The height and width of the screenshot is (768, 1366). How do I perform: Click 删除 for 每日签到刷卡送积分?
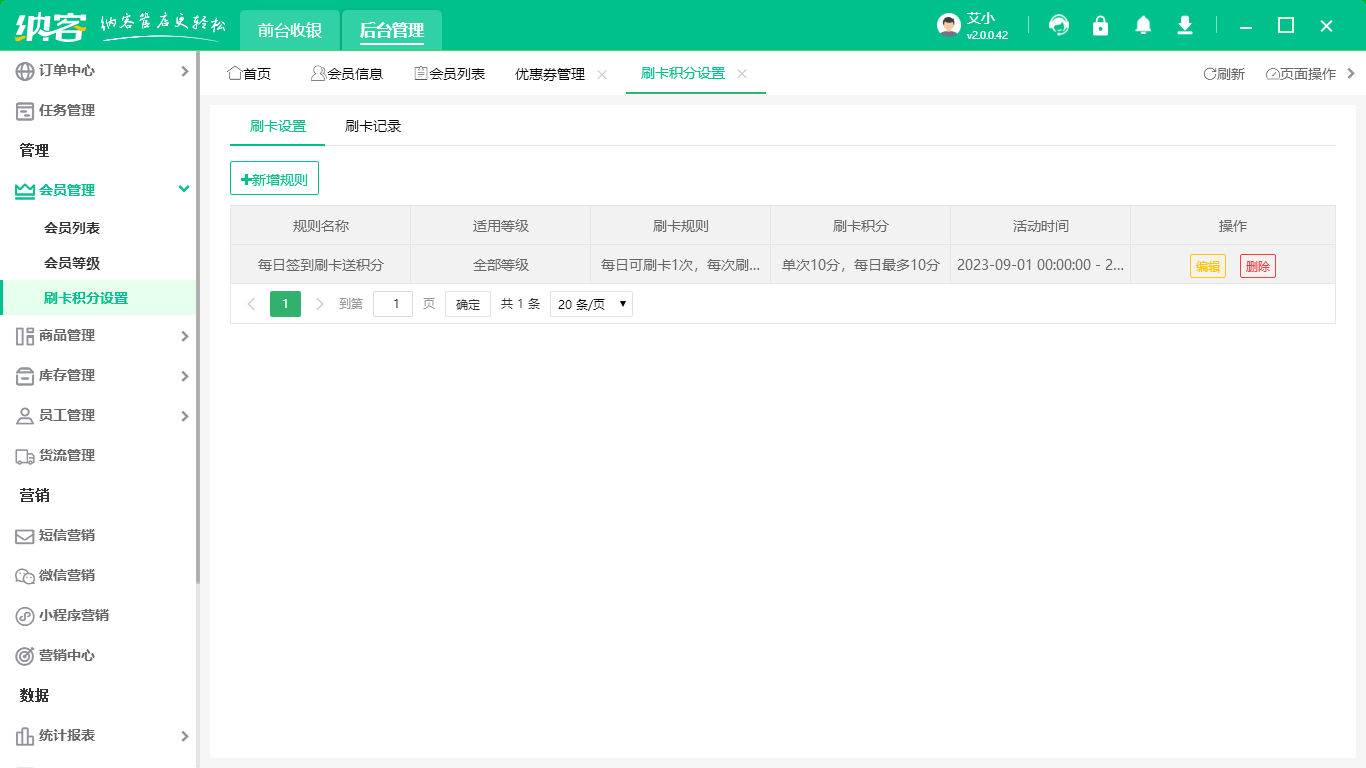coord(1258,266)
